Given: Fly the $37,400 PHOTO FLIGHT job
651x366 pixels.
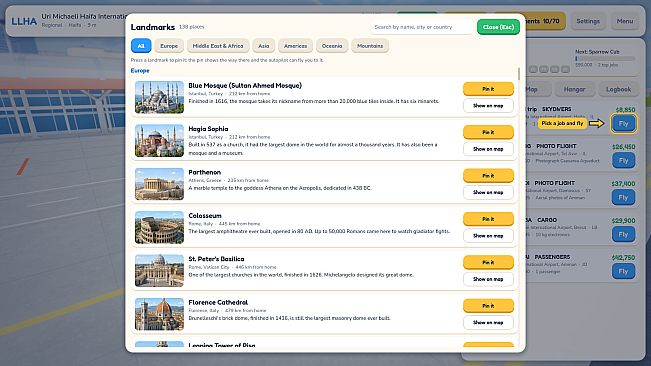Looking at the screenshot, I should (x=623, y=198).
